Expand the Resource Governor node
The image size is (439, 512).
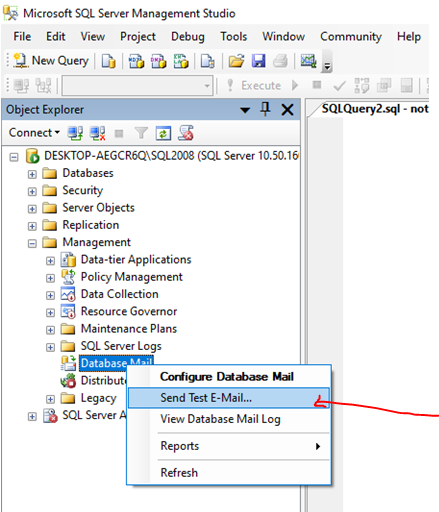click(50, 313)
